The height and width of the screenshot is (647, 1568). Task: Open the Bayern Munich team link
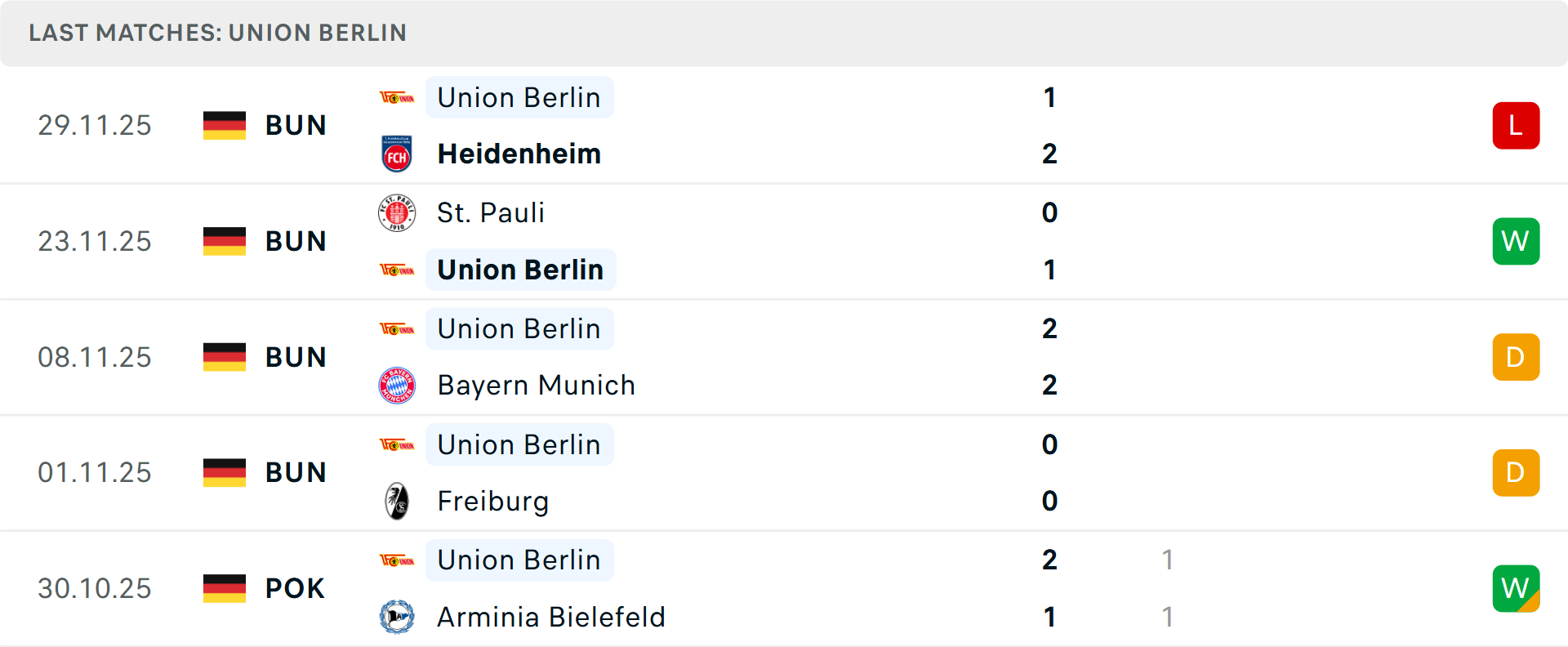point(536,386)
